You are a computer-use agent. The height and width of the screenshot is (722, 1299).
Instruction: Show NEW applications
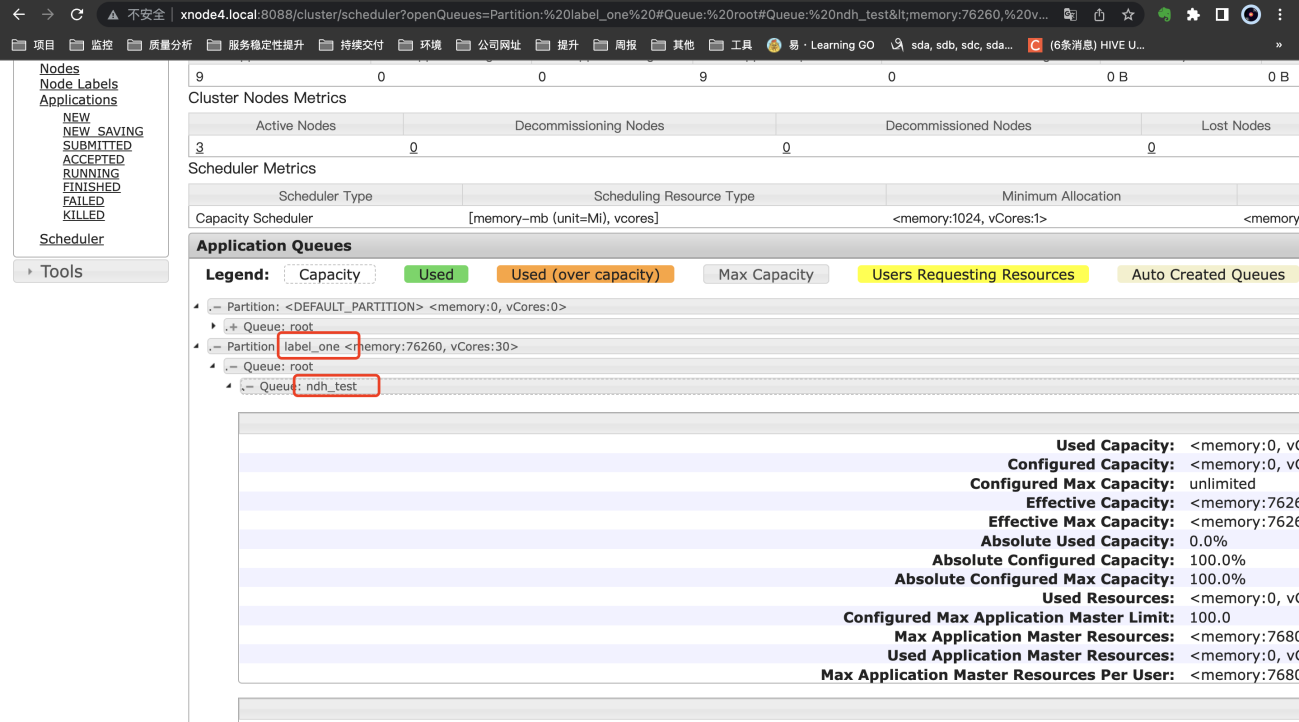[x=76, y=117]
